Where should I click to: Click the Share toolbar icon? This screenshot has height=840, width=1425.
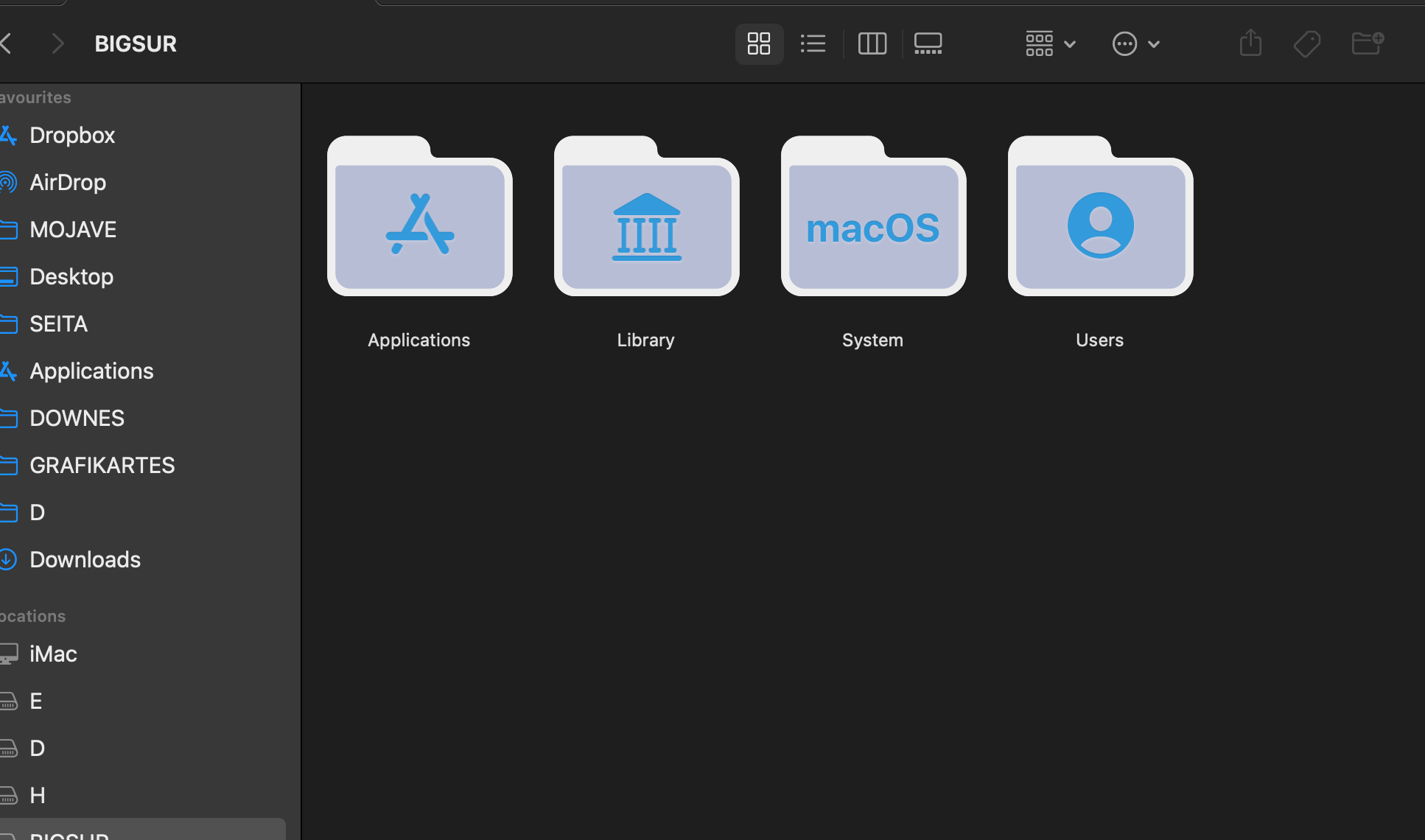[1250, 43]
